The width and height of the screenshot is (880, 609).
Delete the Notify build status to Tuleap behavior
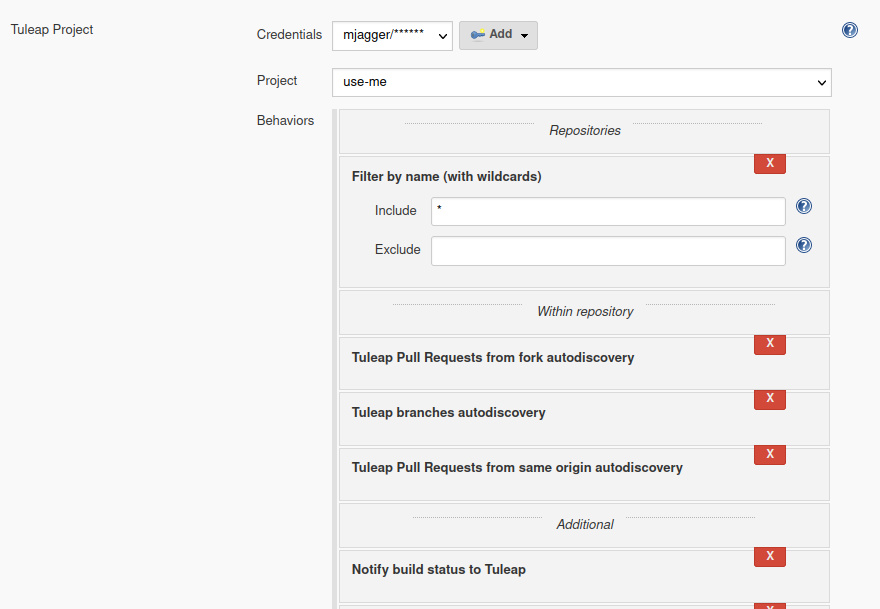769,556
